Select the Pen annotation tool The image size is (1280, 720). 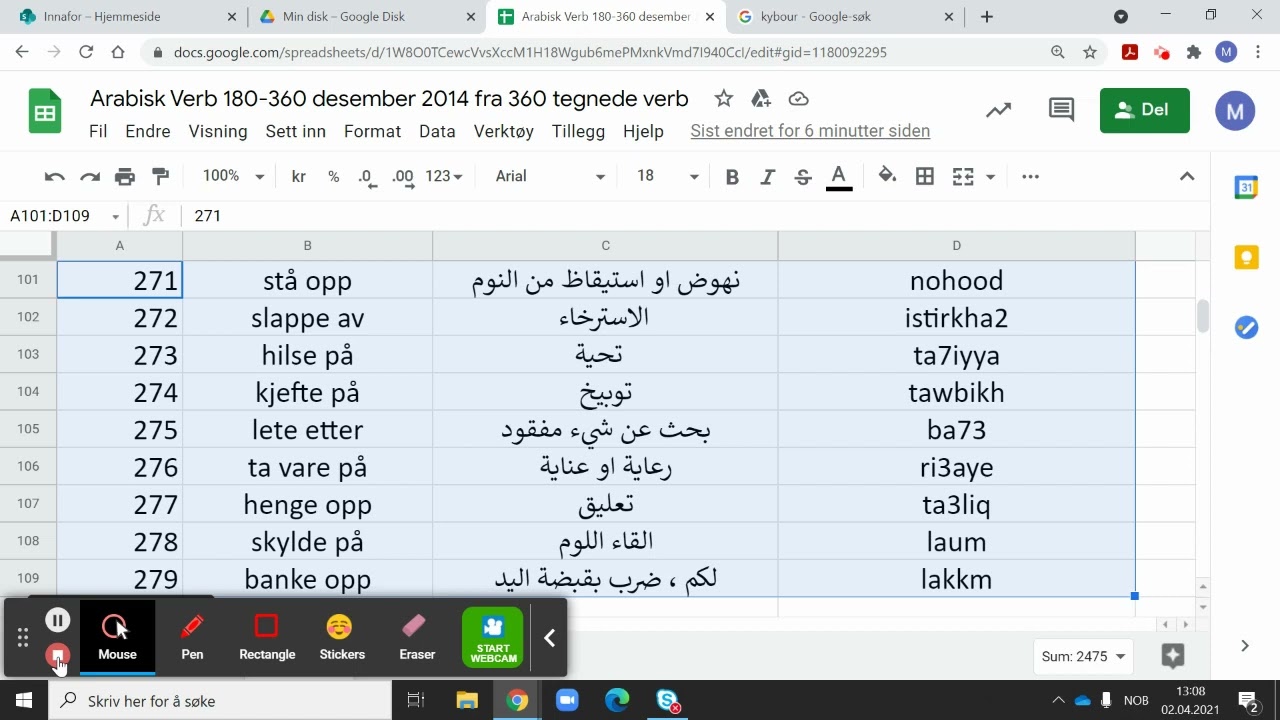pyautogui.click(x=192, y=638)
